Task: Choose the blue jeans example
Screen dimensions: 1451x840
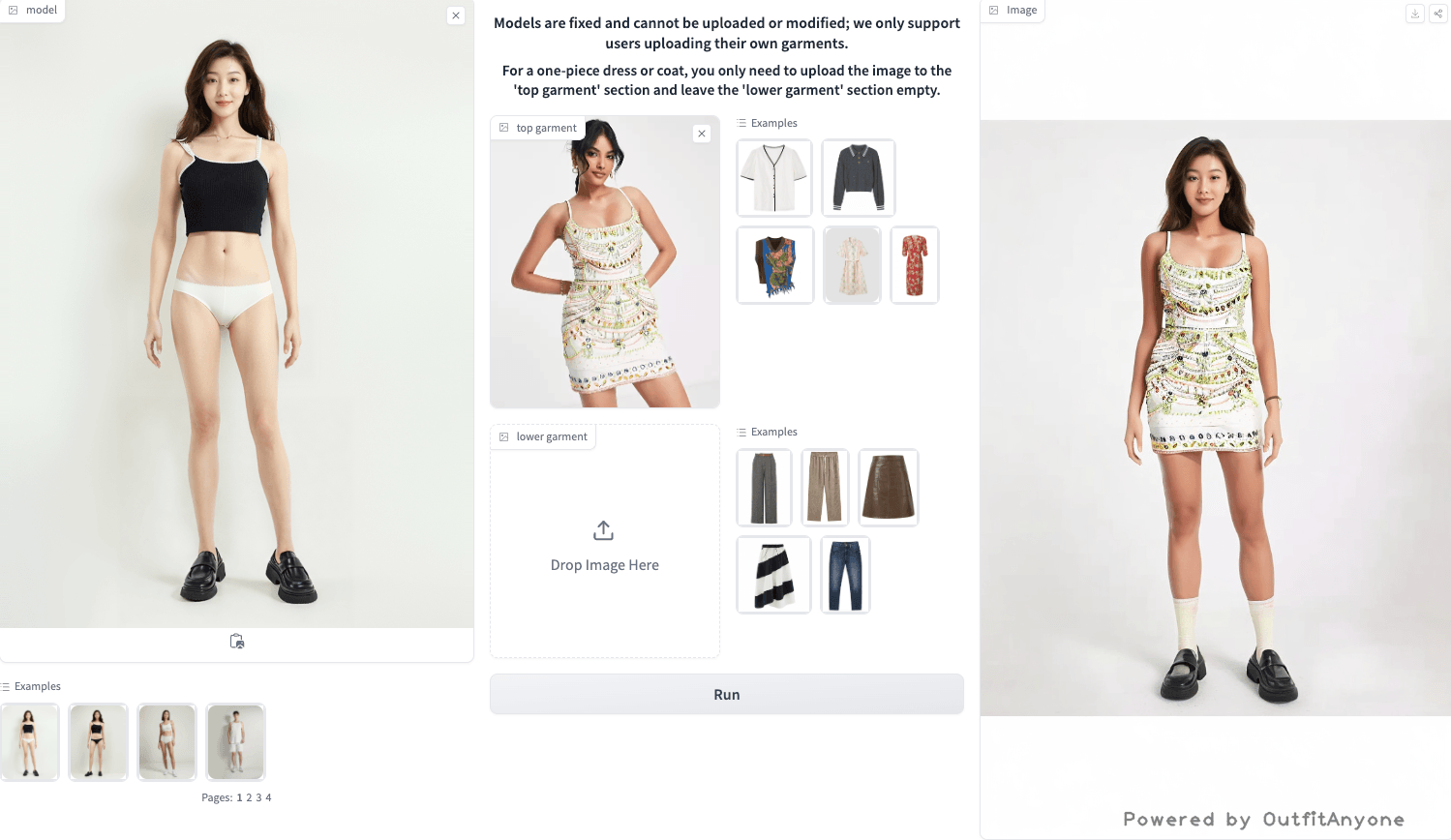Action: click(x=845, y=575)
